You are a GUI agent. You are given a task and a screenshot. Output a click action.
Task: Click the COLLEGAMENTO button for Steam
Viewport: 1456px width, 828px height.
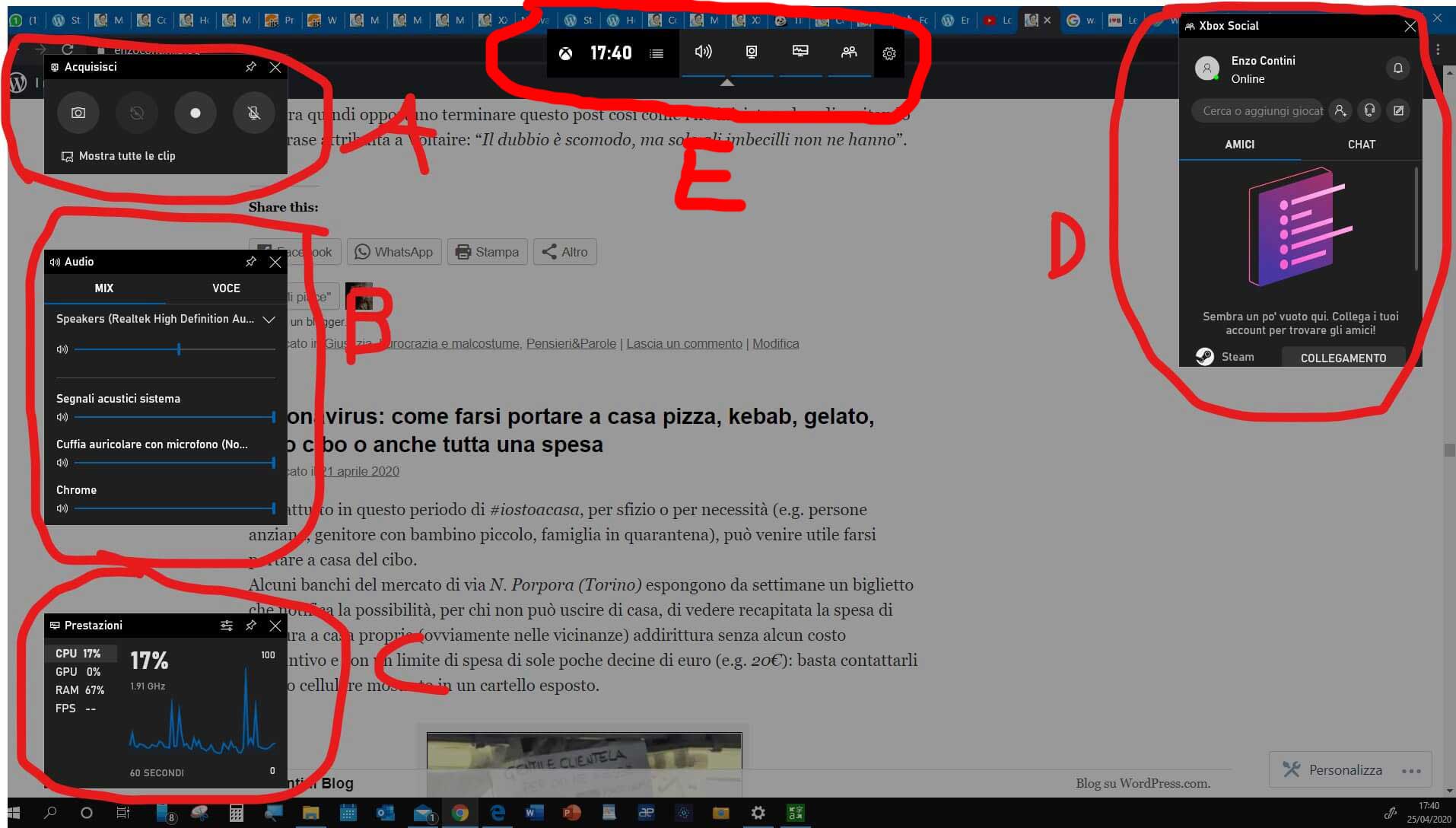pyautogui.click(x=1343, y=358)
